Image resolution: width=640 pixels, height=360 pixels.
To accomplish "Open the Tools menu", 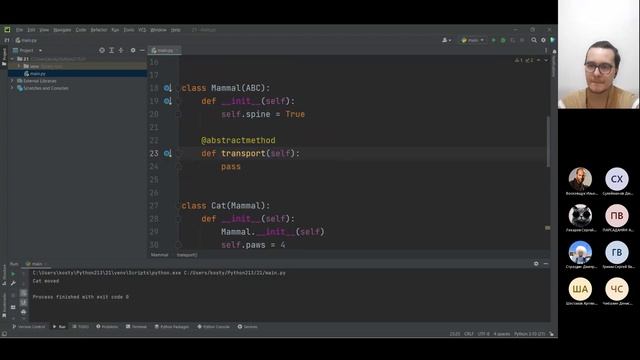I will 129,30.
